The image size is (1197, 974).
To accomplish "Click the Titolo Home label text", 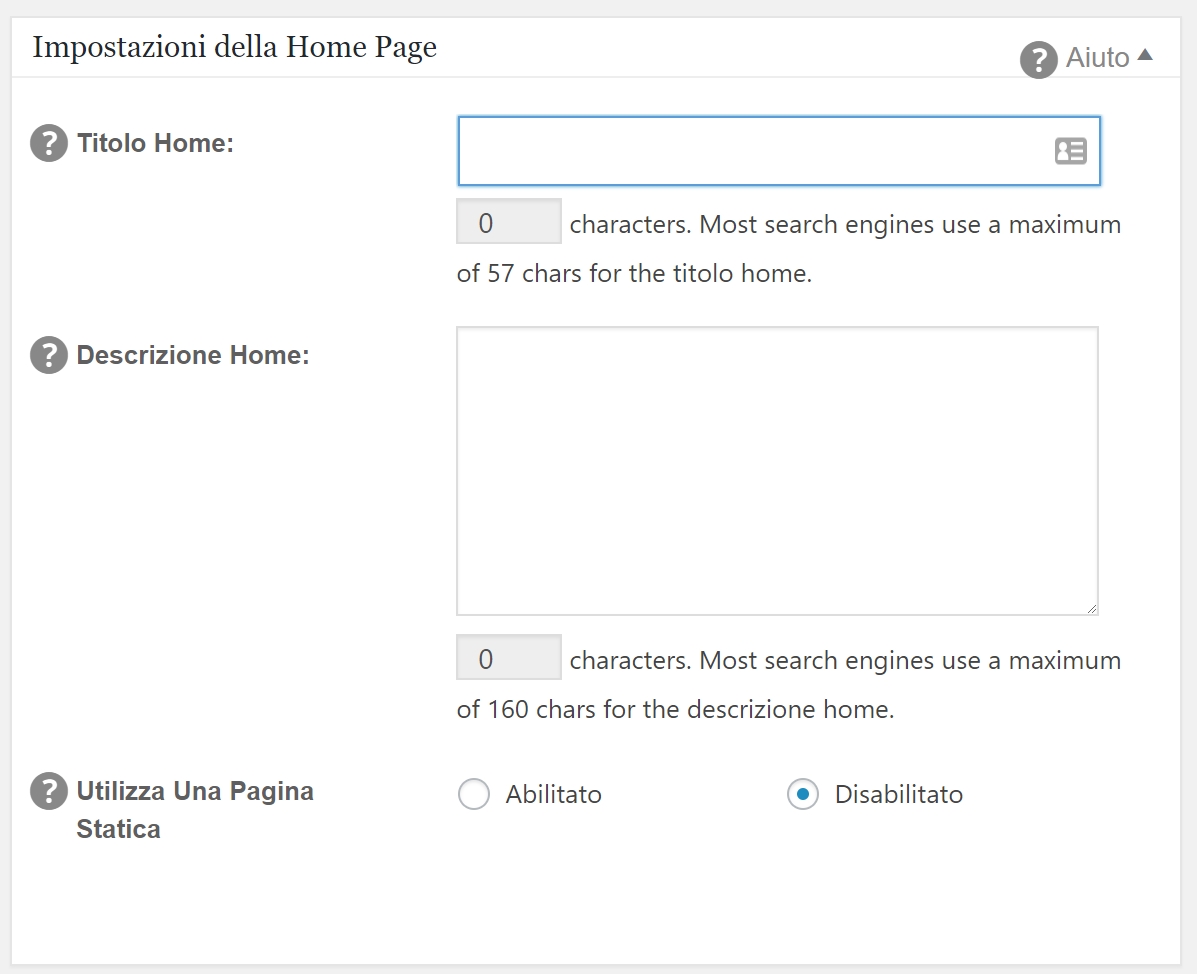I will (x=155, y=143).
